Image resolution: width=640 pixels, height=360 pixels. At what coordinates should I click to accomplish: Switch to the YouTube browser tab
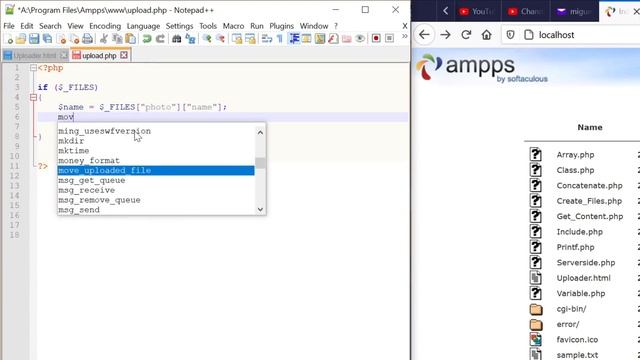(x=476, y=11)
